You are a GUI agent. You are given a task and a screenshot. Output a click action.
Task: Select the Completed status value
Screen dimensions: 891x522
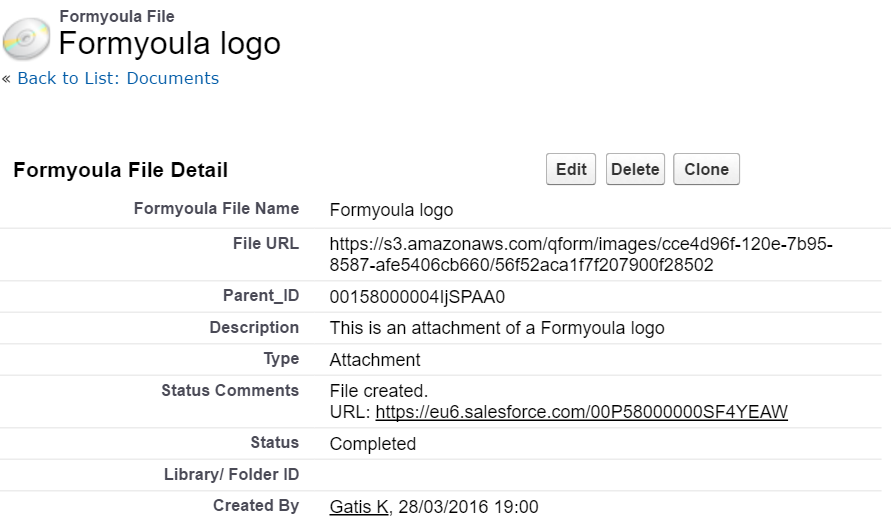point(373,444)
